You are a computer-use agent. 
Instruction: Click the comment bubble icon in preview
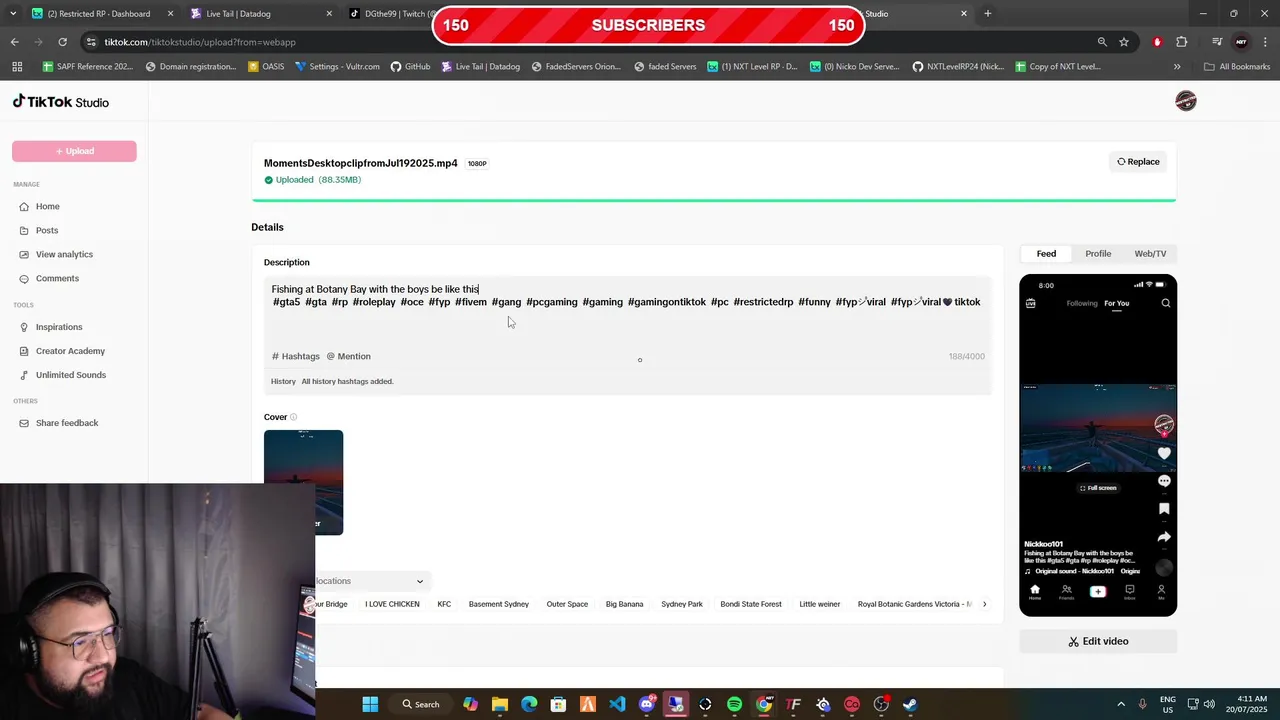coord(1164,481)
